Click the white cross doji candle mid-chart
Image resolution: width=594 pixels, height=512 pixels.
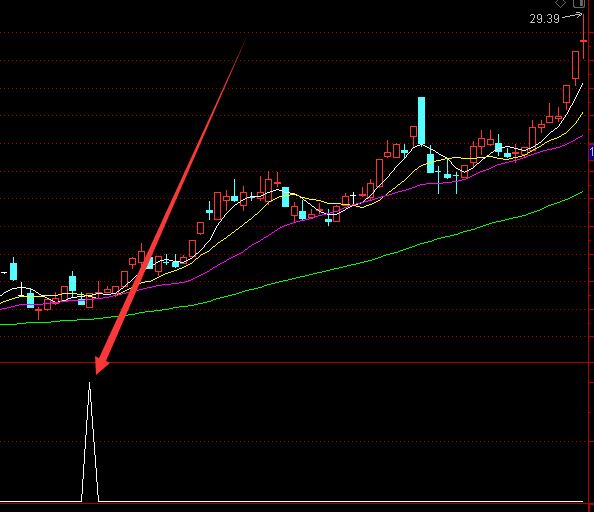point(353,197)
